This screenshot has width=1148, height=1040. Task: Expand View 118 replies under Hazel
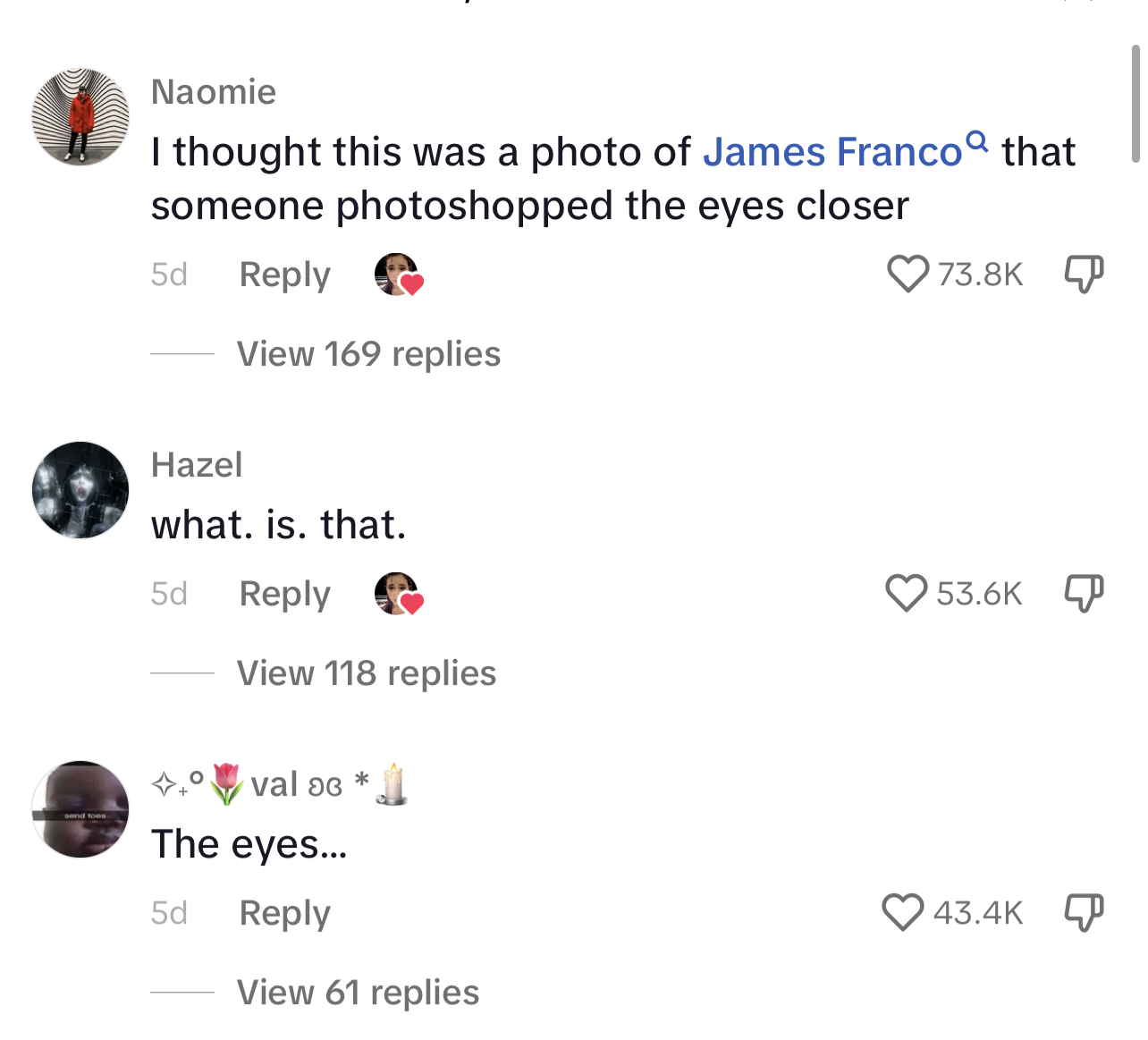[x=367, y=673]
